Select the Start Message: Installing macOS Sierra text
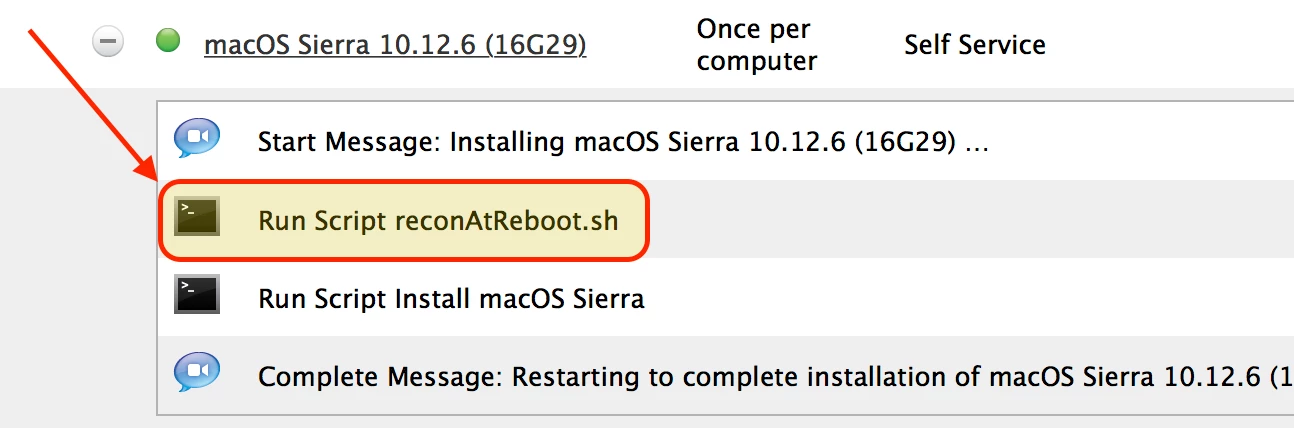 coord(623,142)
